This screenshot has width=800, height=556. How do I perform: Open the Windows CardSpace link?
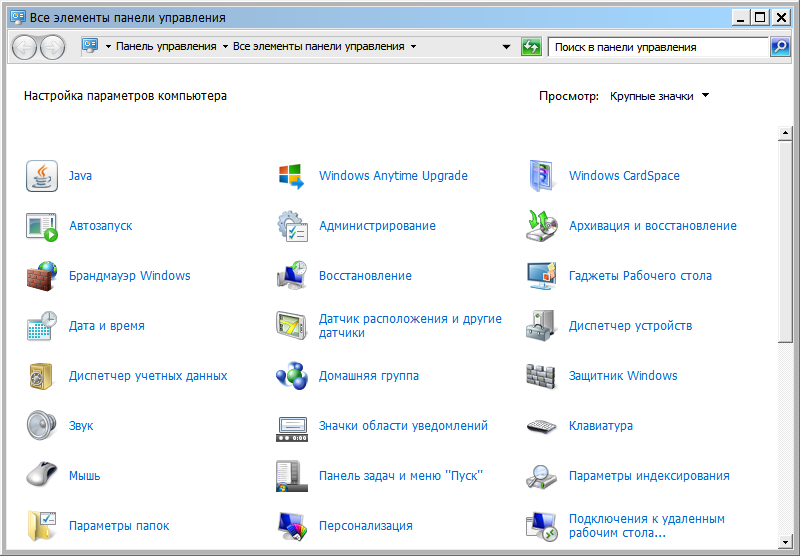(624, 176)
